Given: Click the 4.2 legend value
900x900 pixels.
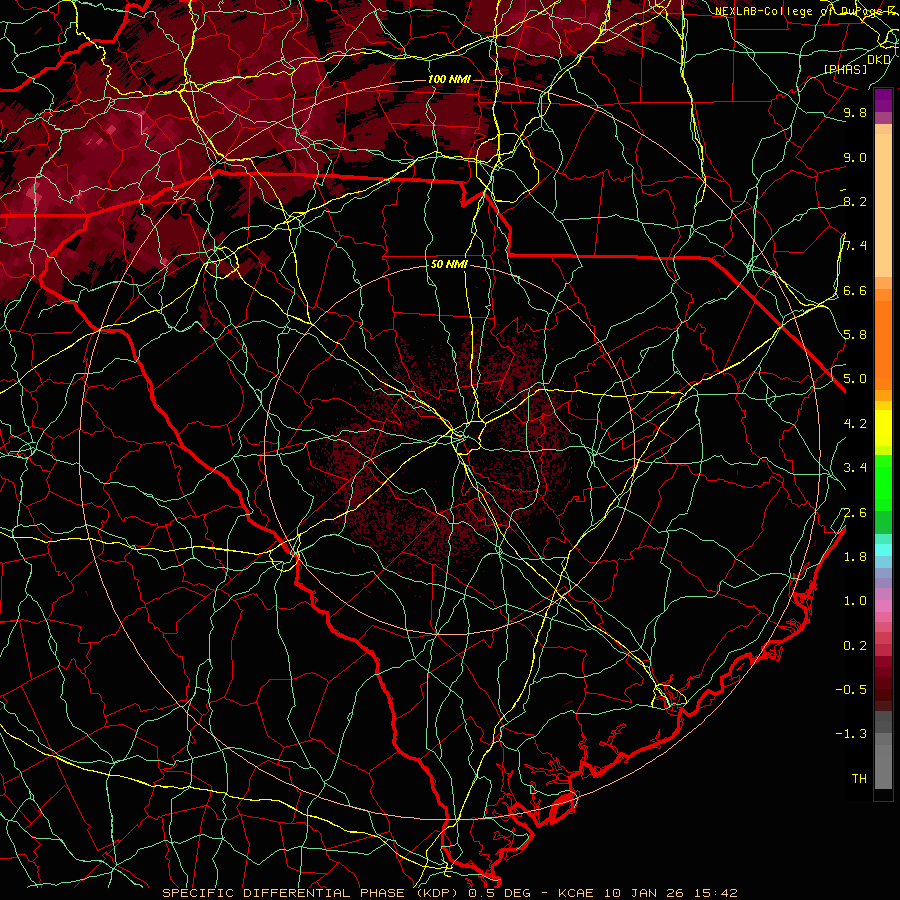Looking at the screenshot, I should 855,424.
